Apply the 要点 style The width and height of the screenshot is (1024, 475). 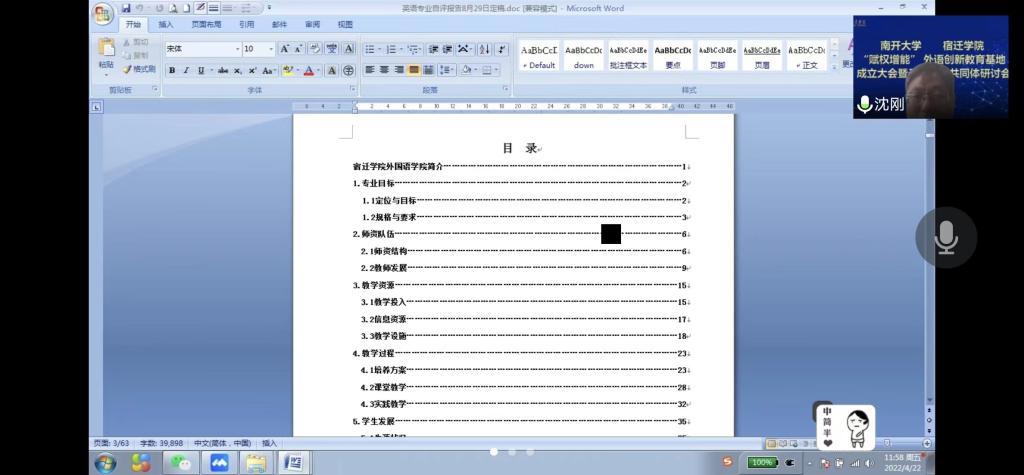672,57
